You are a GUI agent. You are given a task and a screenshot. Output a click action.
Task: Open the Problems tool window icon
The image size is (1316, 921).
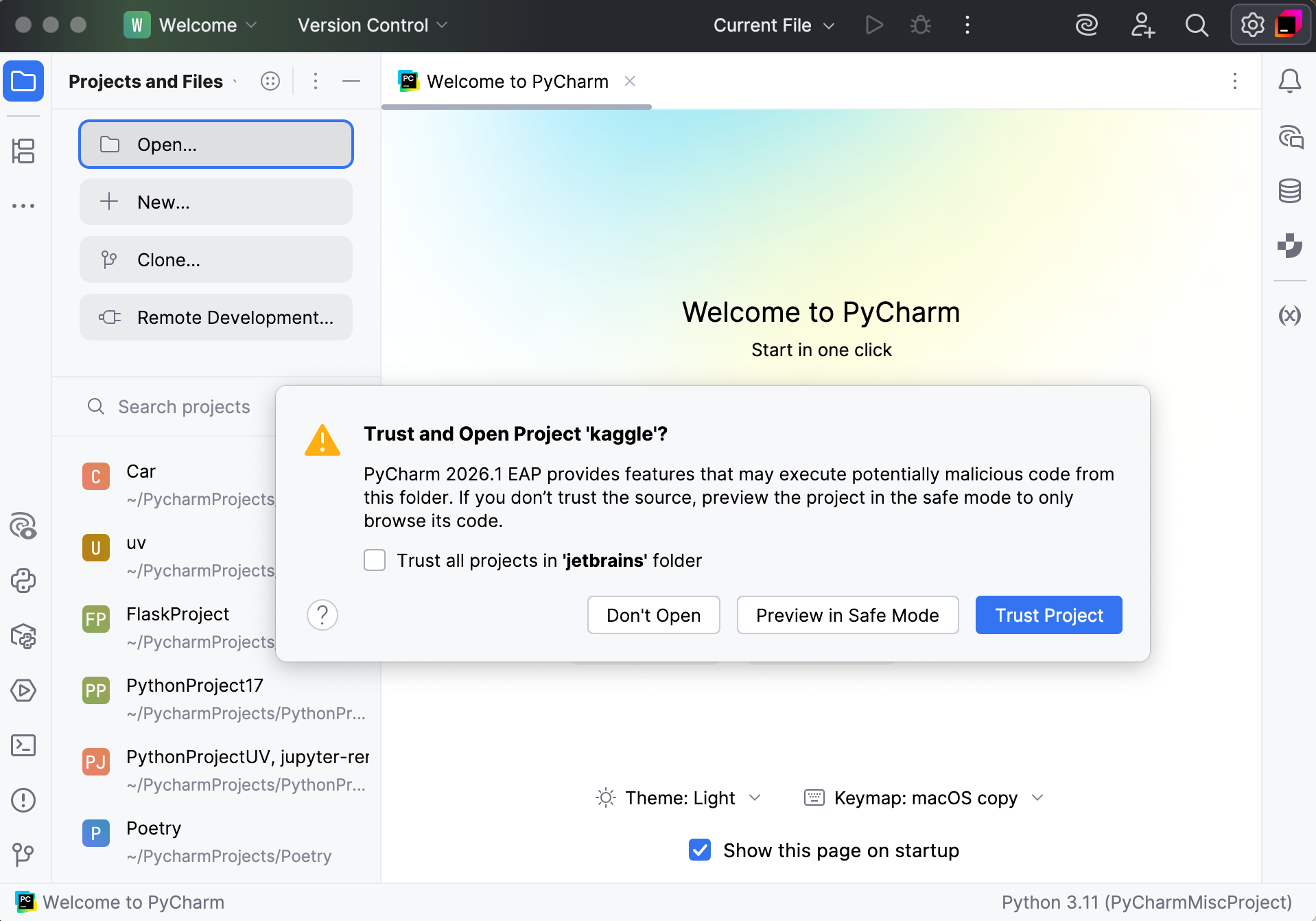coord(23,800)
